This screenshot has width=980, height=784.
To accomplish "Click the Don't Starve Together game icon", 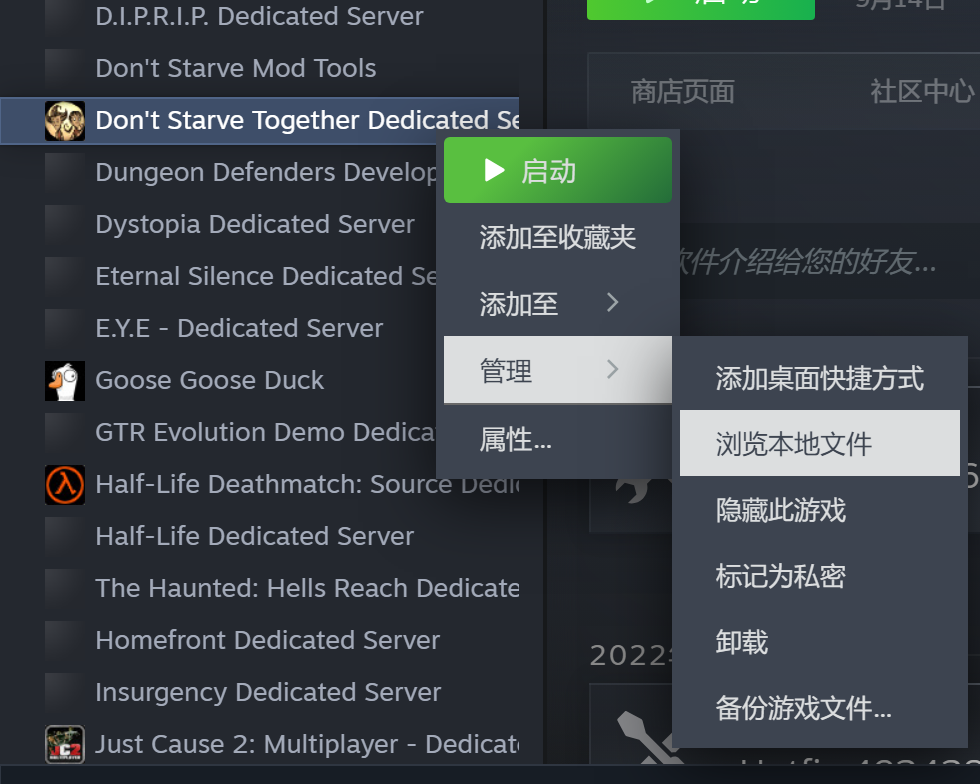I will point(65,121).
